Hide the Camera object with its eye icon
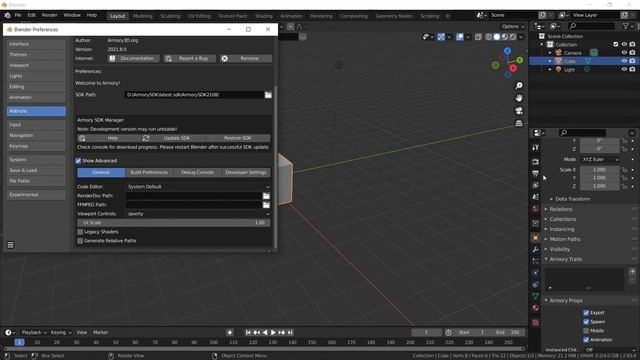 (x=624, y=53)
